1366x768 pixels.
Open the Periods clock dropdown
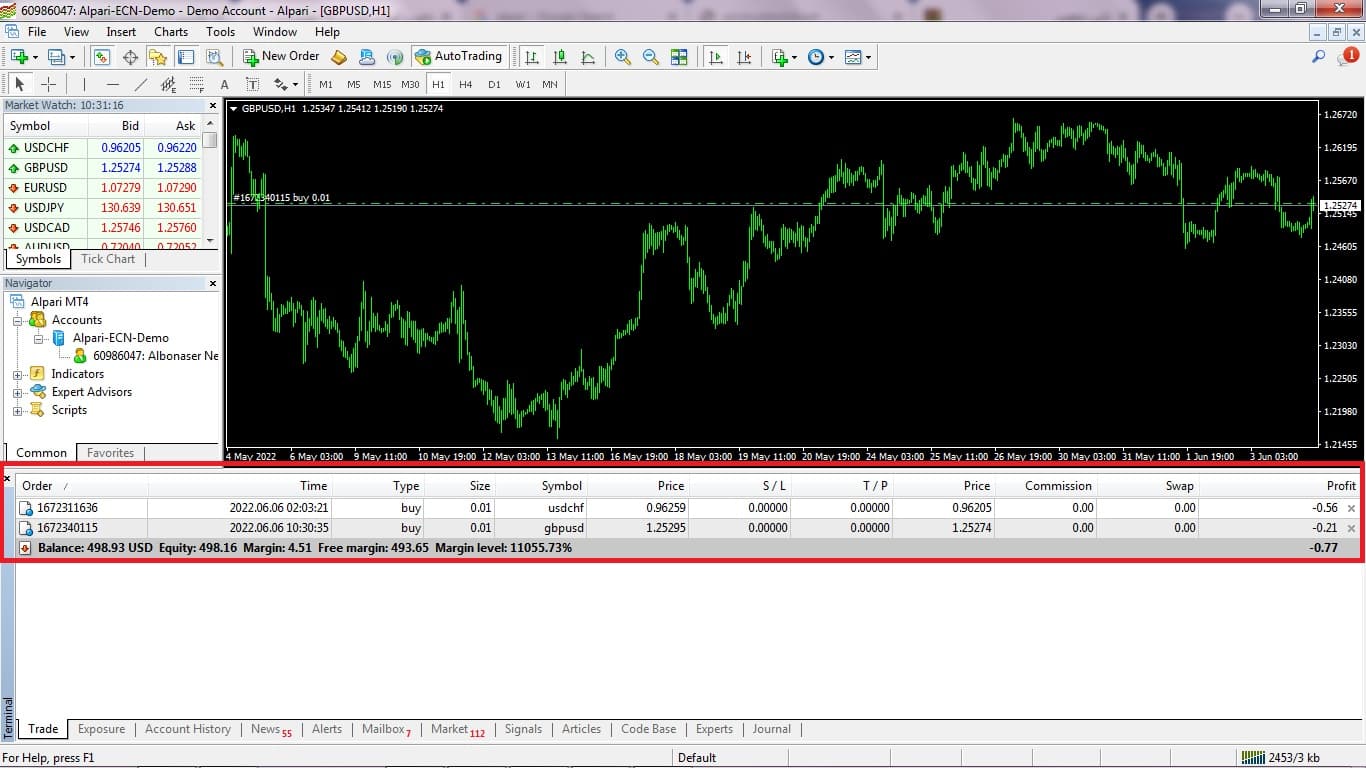[831, 57]
